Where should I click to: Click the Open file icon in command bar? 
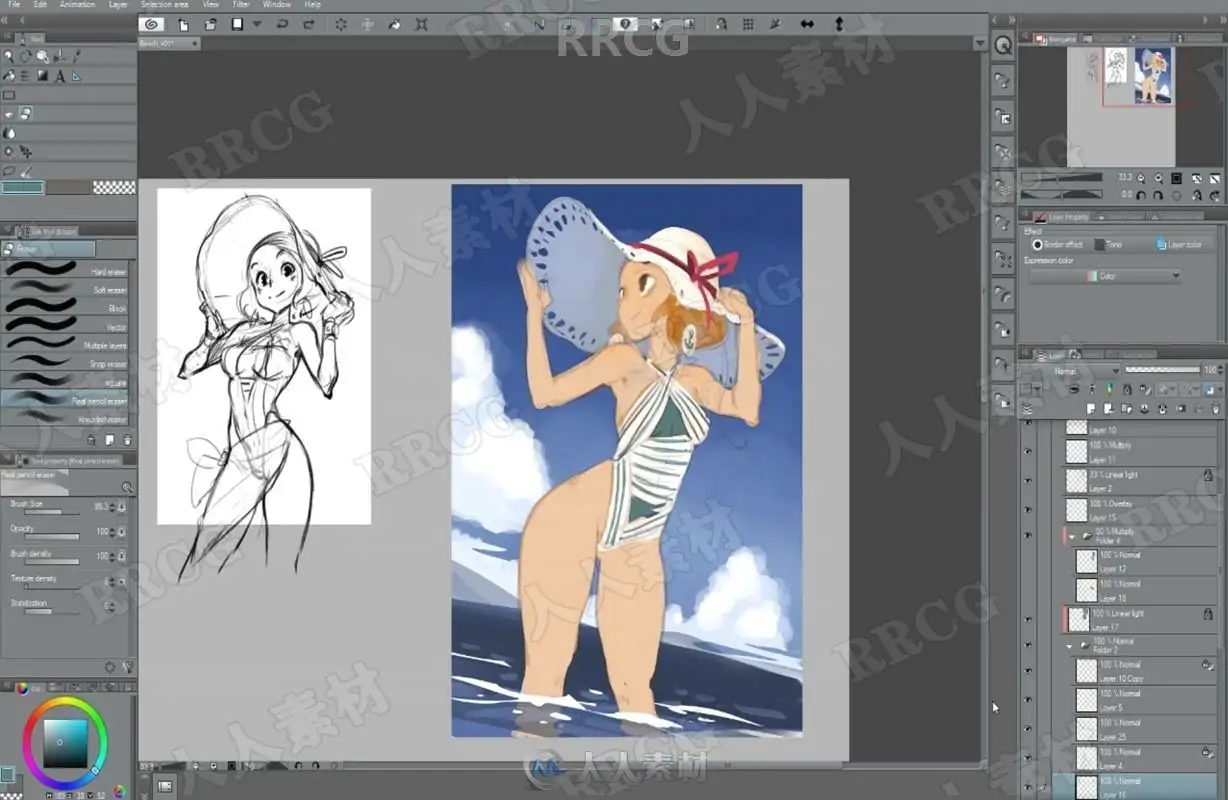click(x=210, y=24)
